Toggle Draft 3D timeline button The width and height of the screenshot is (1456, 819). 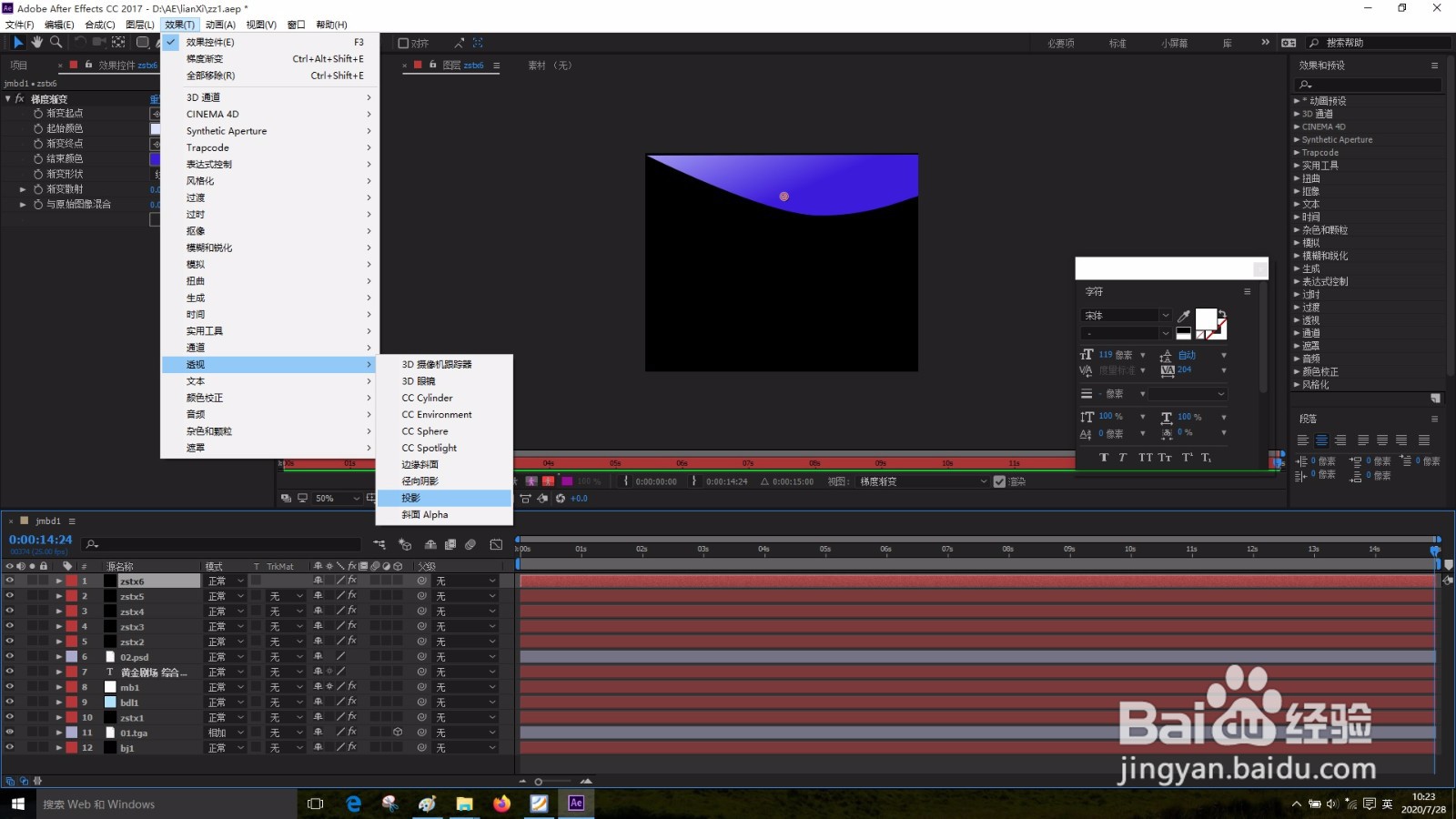point(405,544)
